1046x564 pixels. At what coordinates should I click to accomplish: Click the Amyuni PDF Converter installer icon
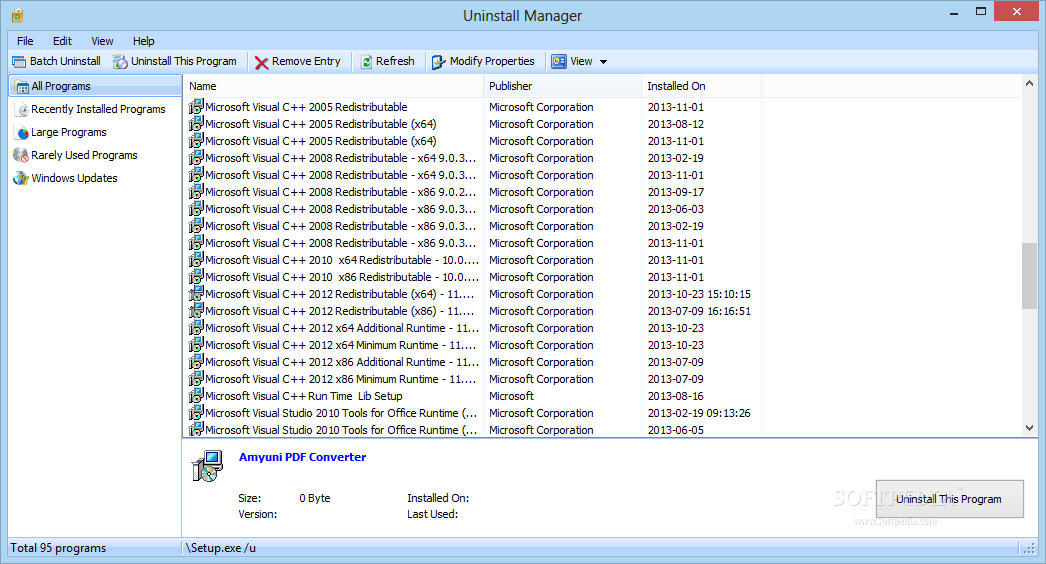[207, 466]
